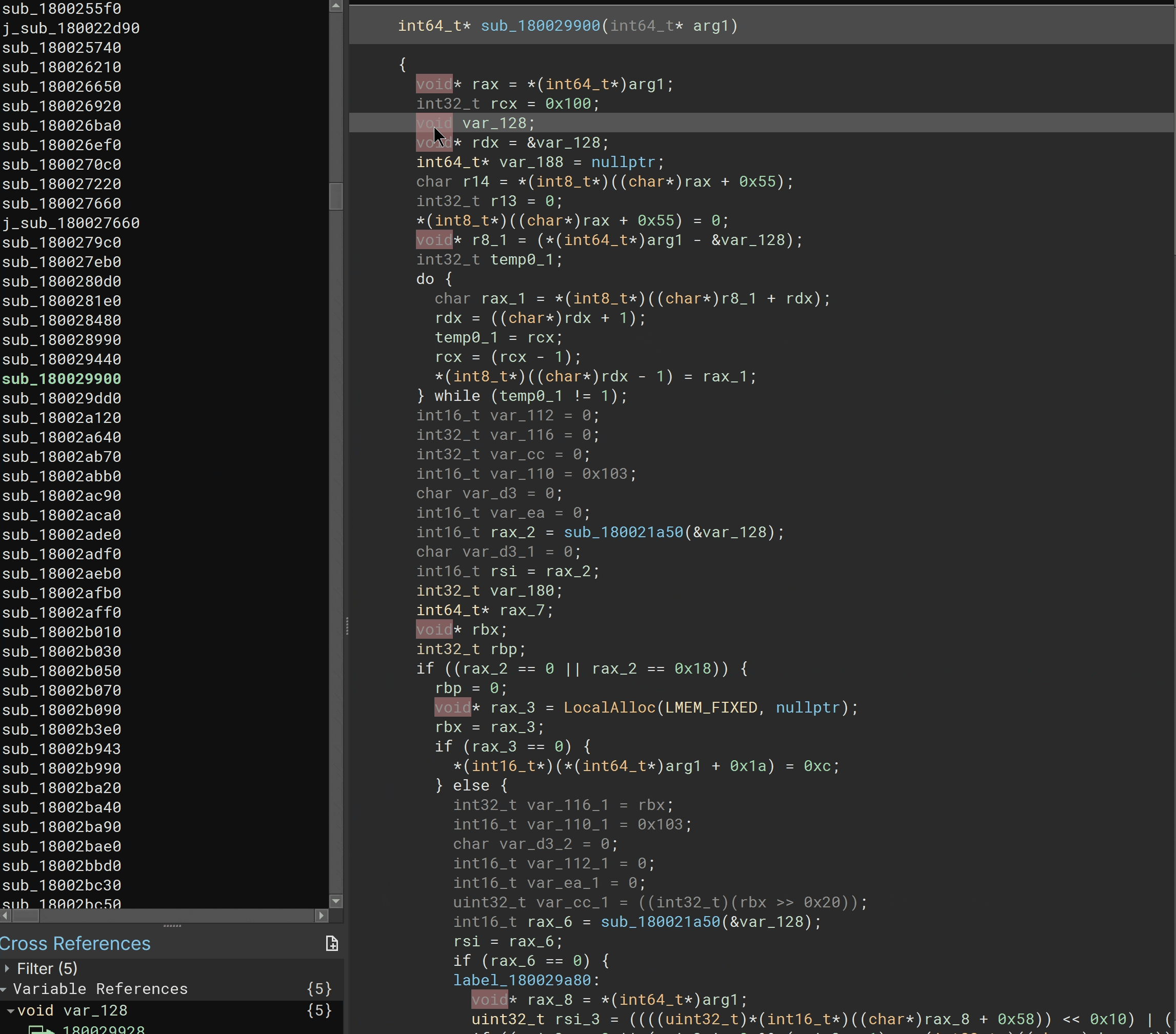1176x1034 pixels.
Task: Open new pane from Cross References header icon
Action: [x=332, y=943]
